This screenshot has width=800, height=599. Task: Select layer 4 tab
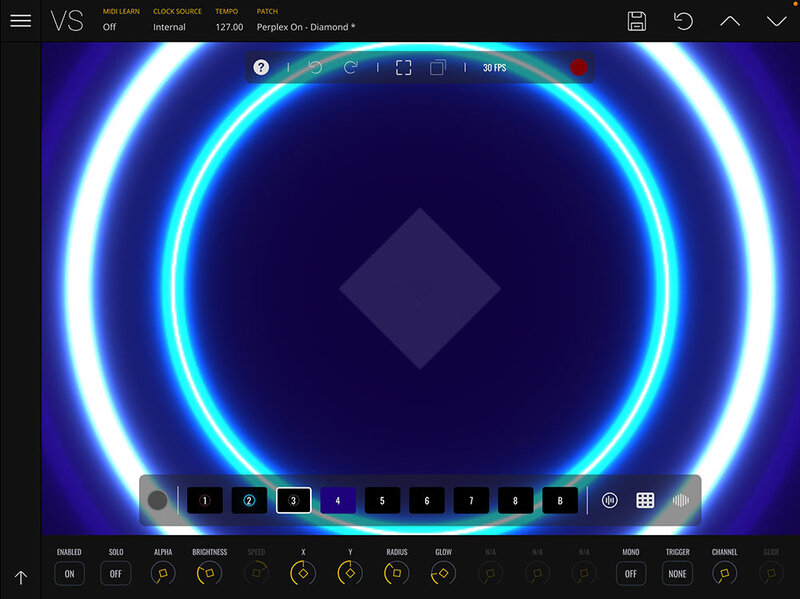(x=338, y=501)
